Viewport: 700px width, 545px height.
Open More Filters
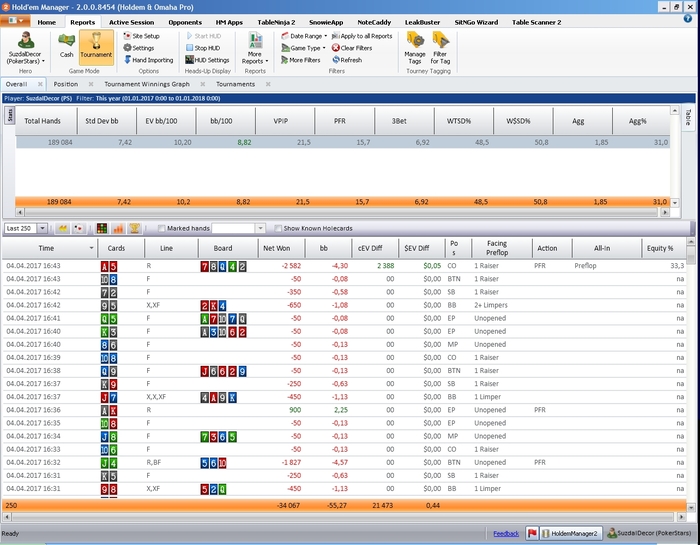coord(300,60)
